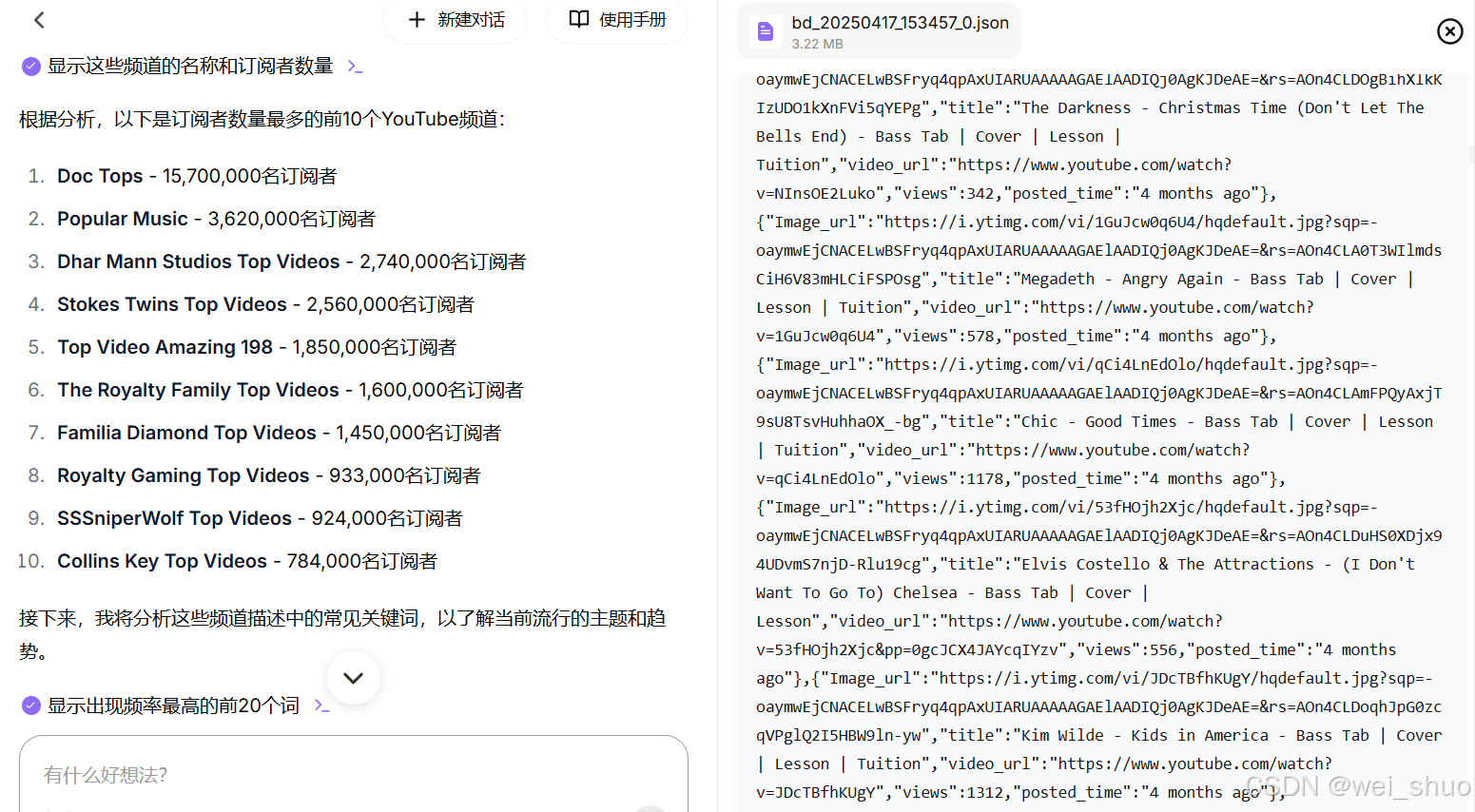The image size is (1475, 812).
Task: Click the v=JDcTBfhKUgY views 1312 line
Action: pyautogui.click(x=1020, y=792)
